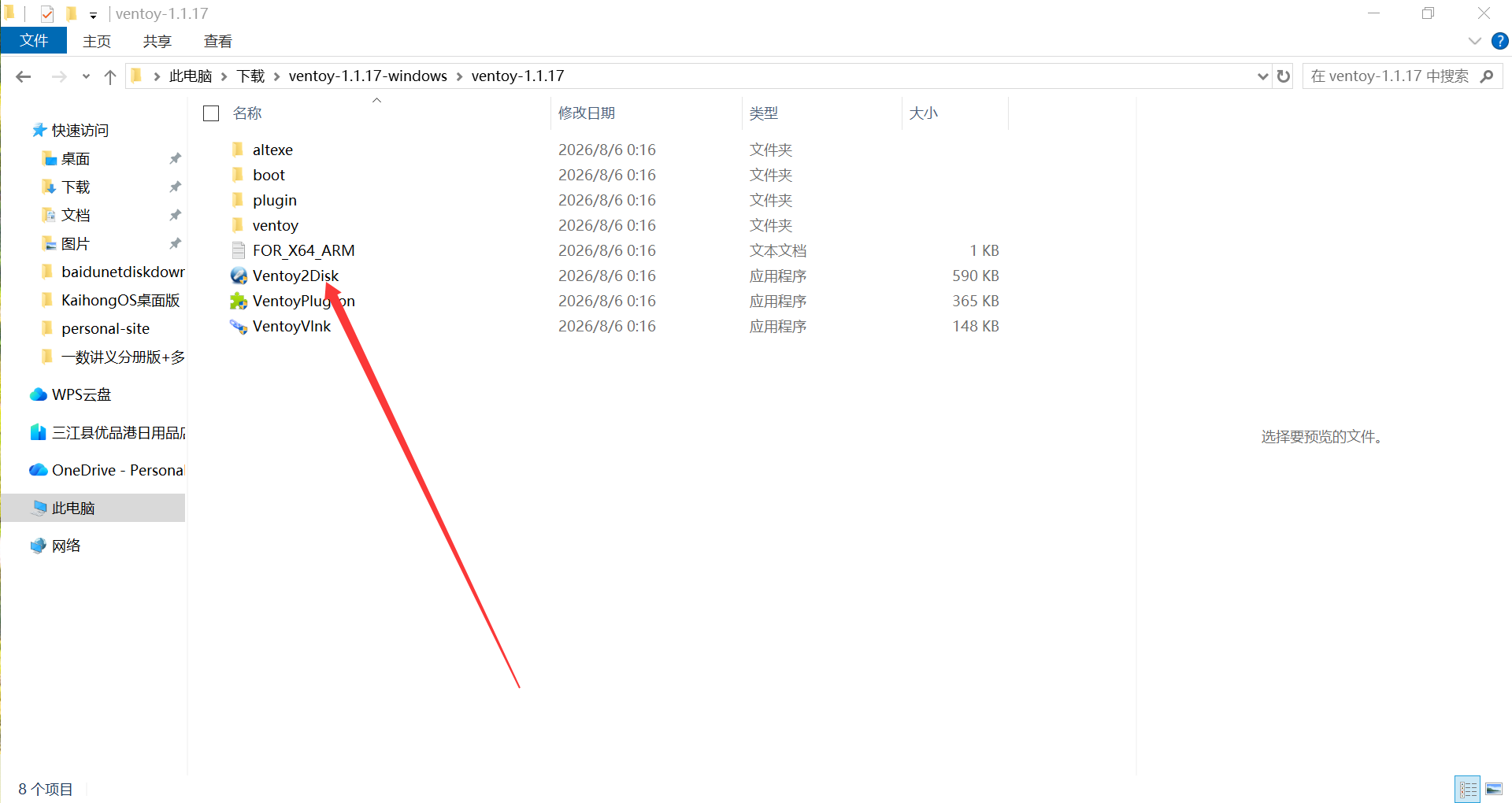1512x803 pixels.
Task: Open 文档 in quick access
Action: point(76,215)
